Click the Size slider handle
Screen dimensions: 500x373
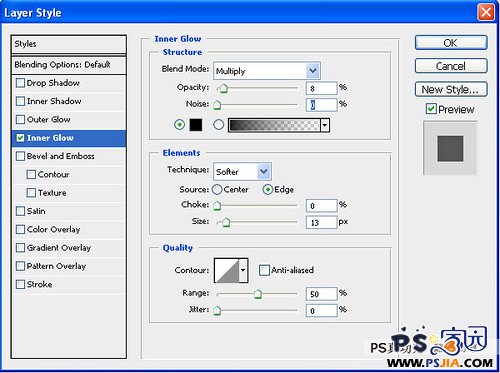(226, 222)
